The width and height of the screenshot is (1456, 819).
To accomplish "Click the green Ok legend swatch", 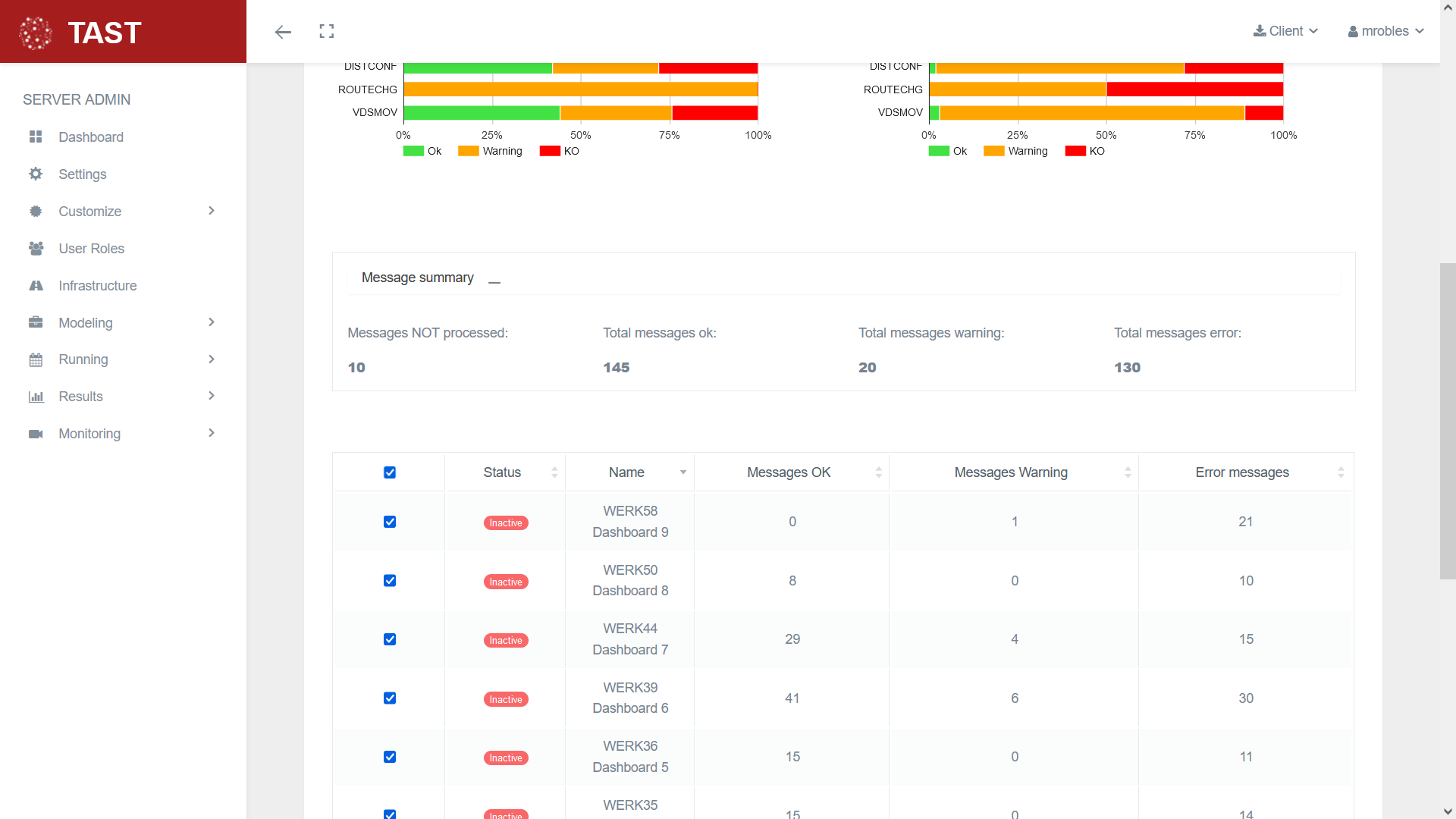I will click(x=413, y=151).
